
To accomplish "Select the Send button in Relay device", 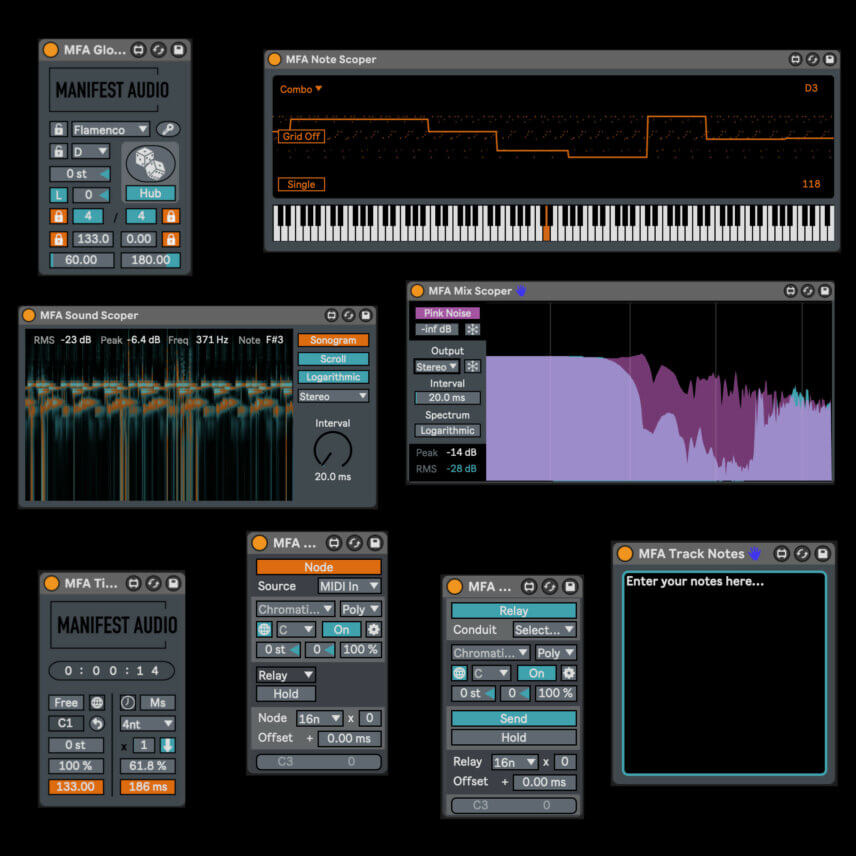I will [514, 718].
